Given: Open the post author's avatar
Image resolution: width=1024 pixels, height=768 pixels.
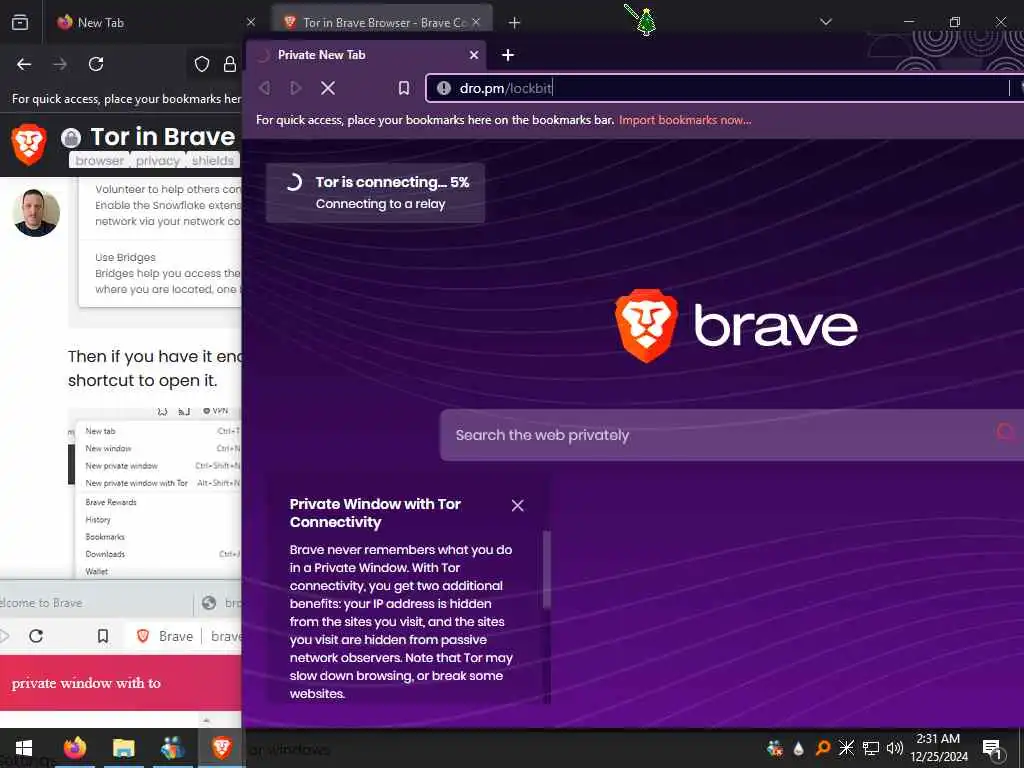Looking at the screenshot, I should tap(37, 213).
